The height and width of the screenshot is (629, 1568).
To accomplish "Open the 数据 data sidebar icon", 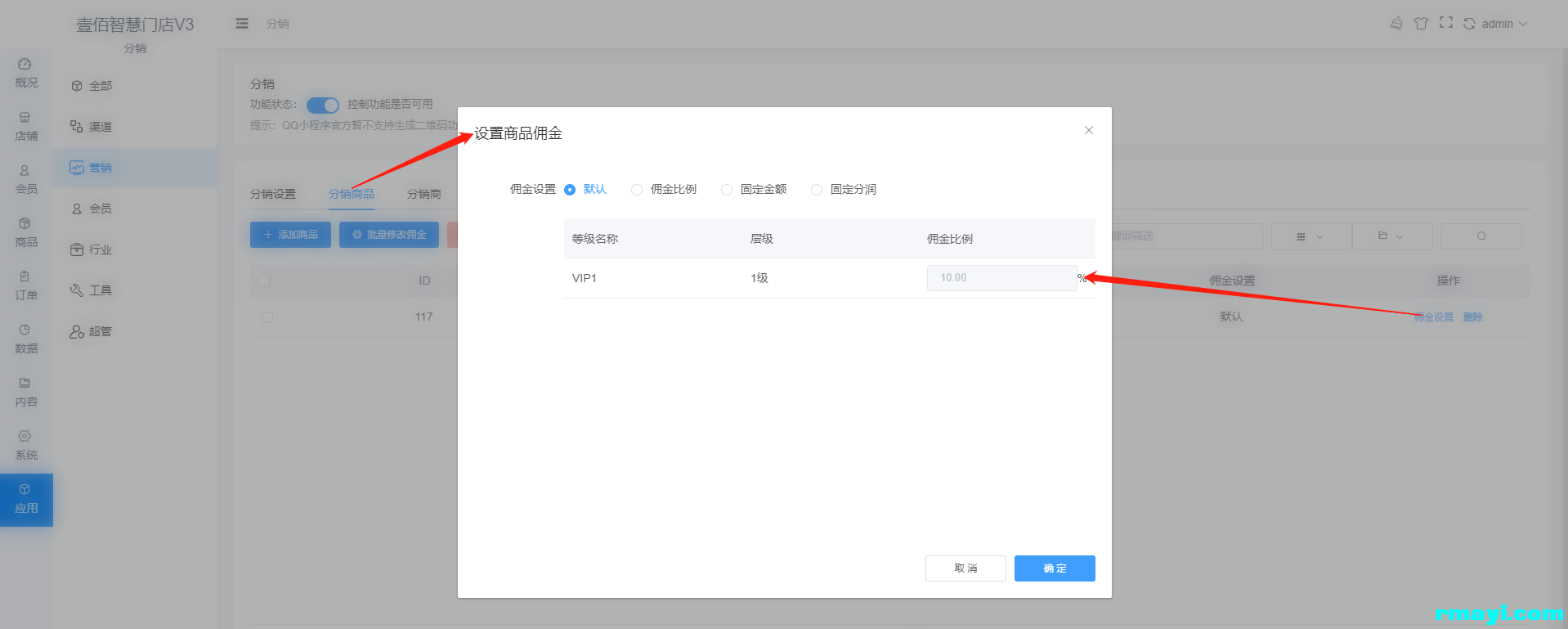I will pos(26,339).
